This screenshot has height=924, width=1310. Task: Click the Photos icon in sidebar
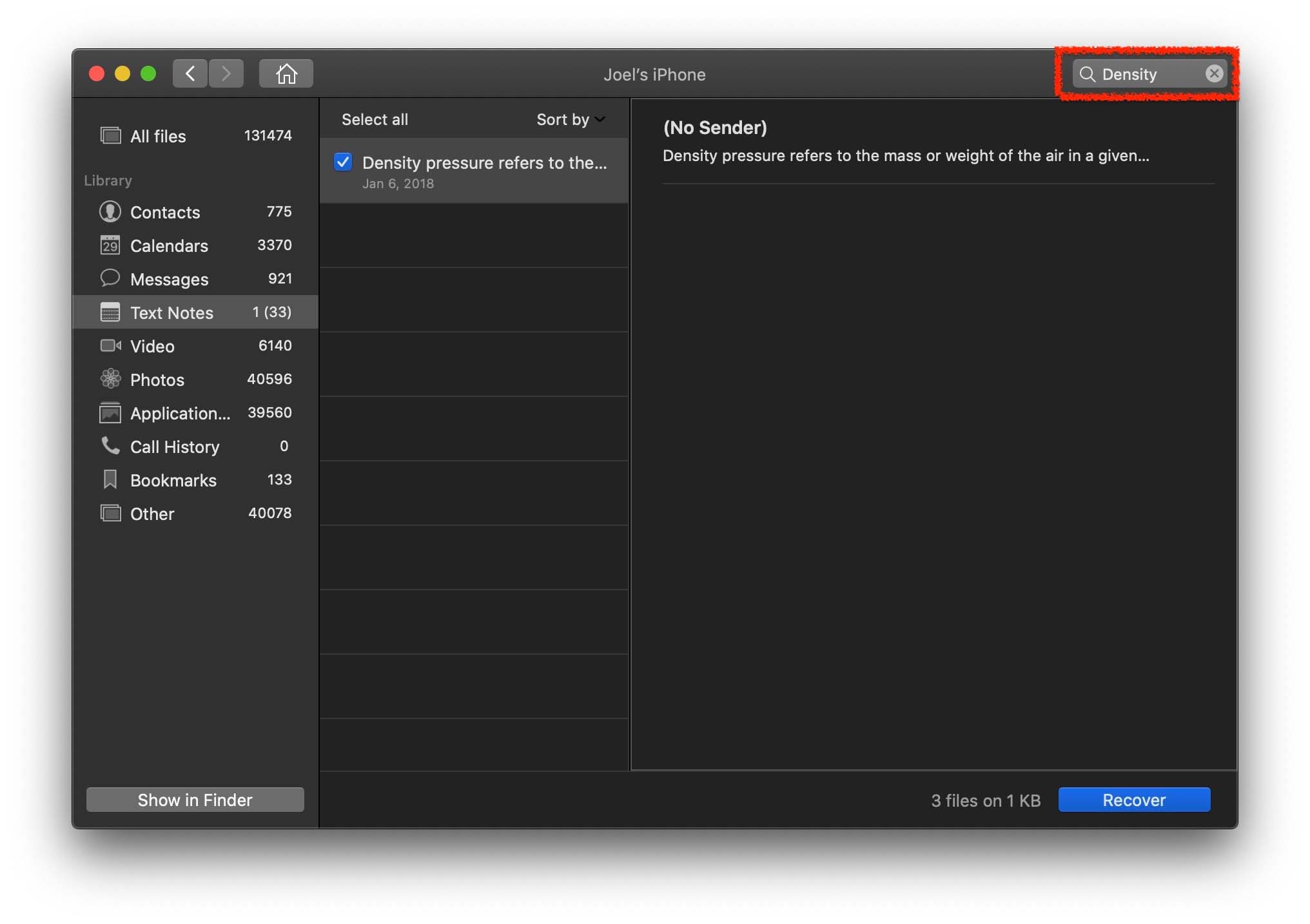tap(109, 380)
